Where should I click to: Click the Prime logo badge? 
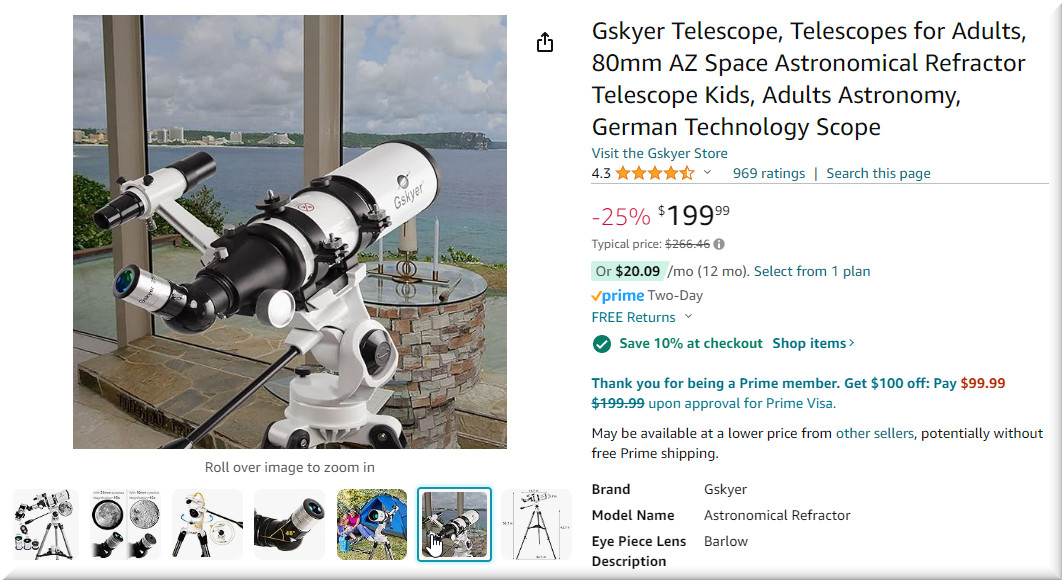[617, 296]
